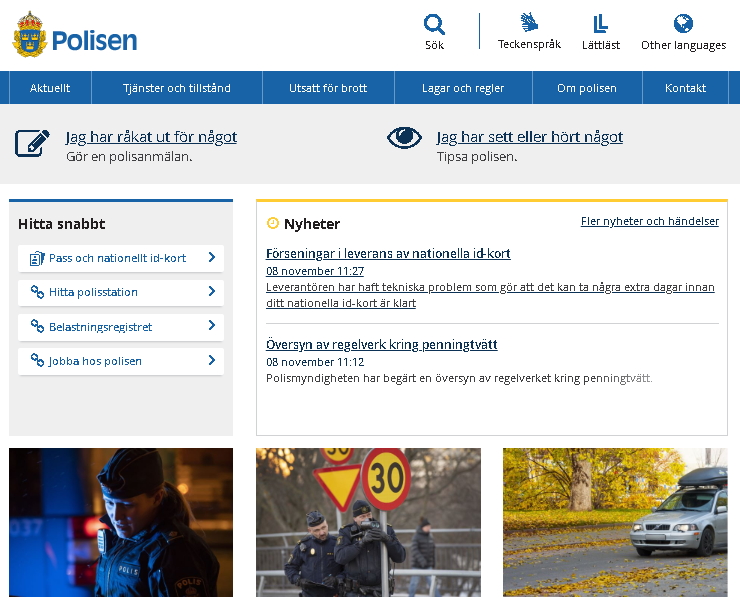The height and width of the screenshot is (608, 740).
Task: Open Lagar och regler menu
Action: pyautogui.click(x=463, y=88)
